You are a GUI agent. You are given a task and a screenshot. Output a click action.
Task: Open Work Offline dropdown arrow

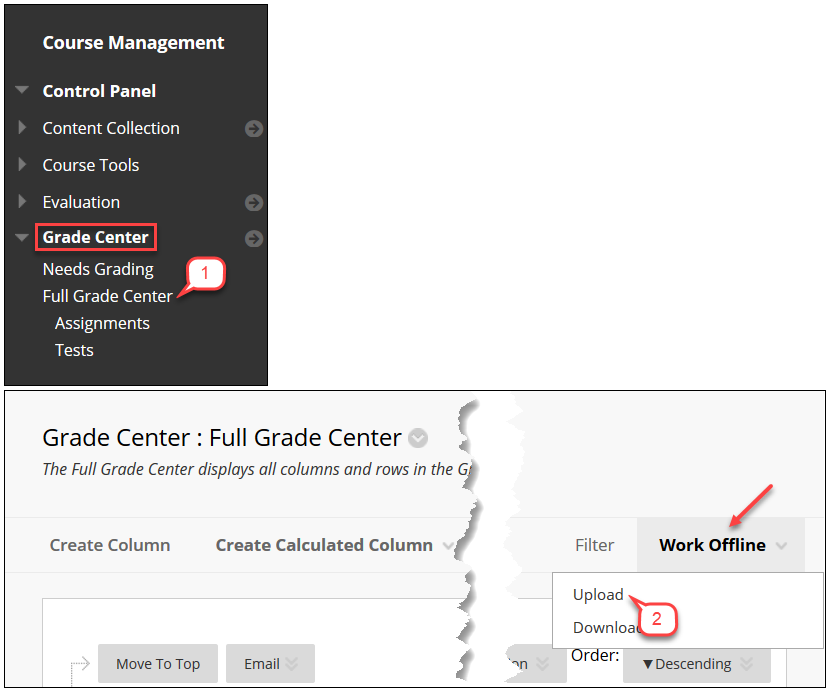coord(781,546)
